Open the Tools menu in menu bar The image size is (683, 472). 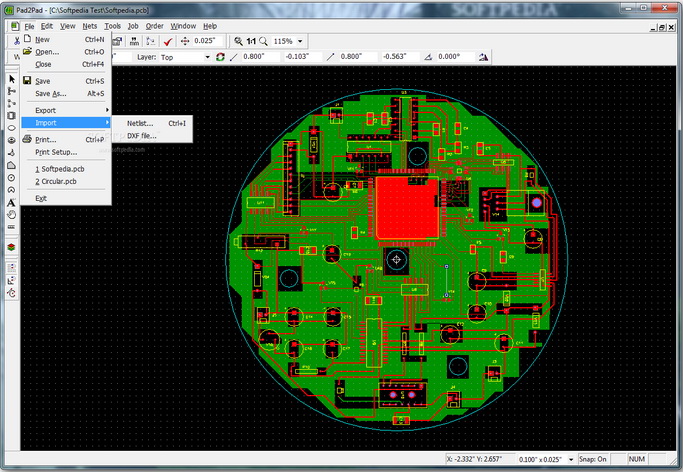(x=112, y=25)
